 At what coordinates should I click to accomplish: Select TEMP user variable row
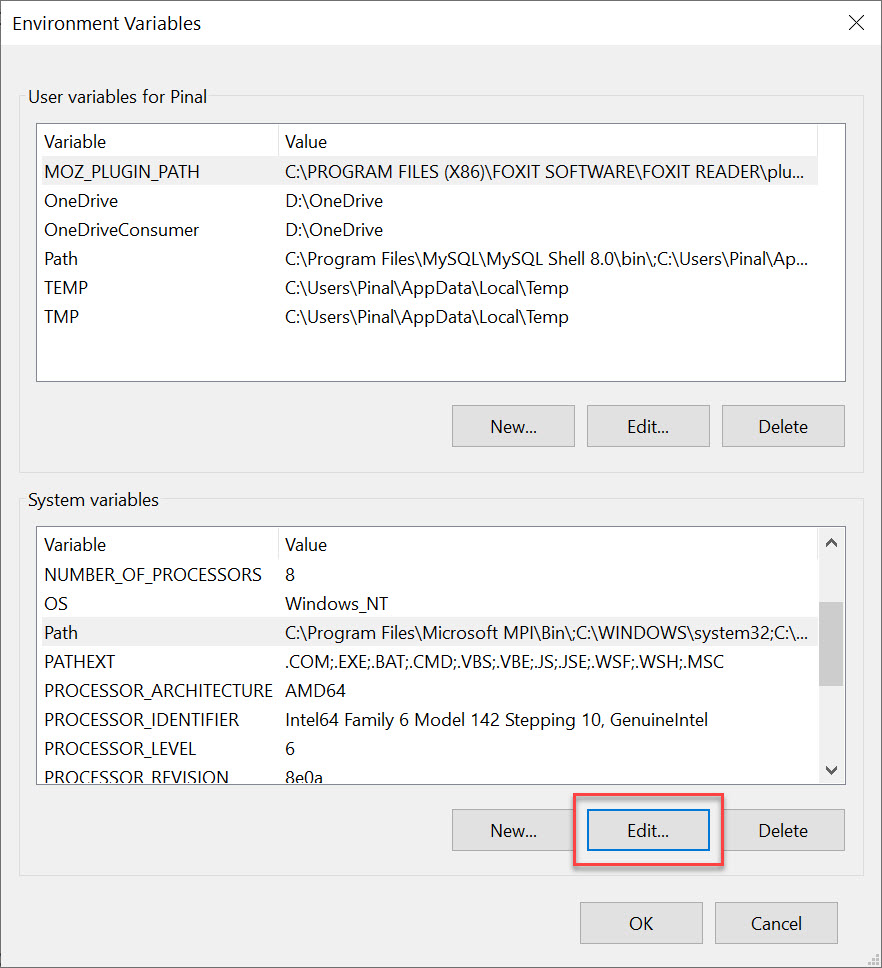430,288
